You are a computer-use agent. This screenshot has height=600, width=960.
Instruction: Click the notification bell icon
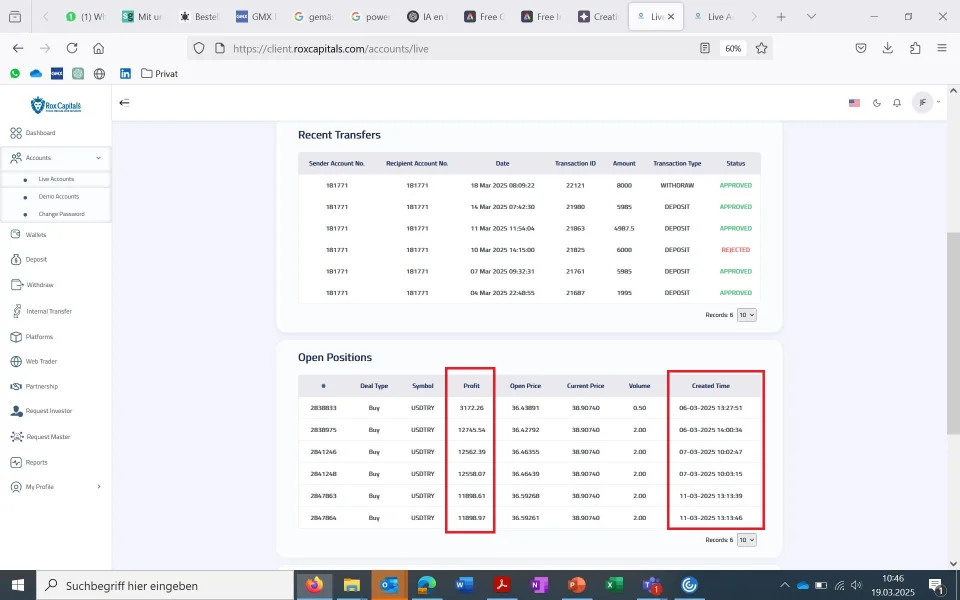(x=897, y=103)
